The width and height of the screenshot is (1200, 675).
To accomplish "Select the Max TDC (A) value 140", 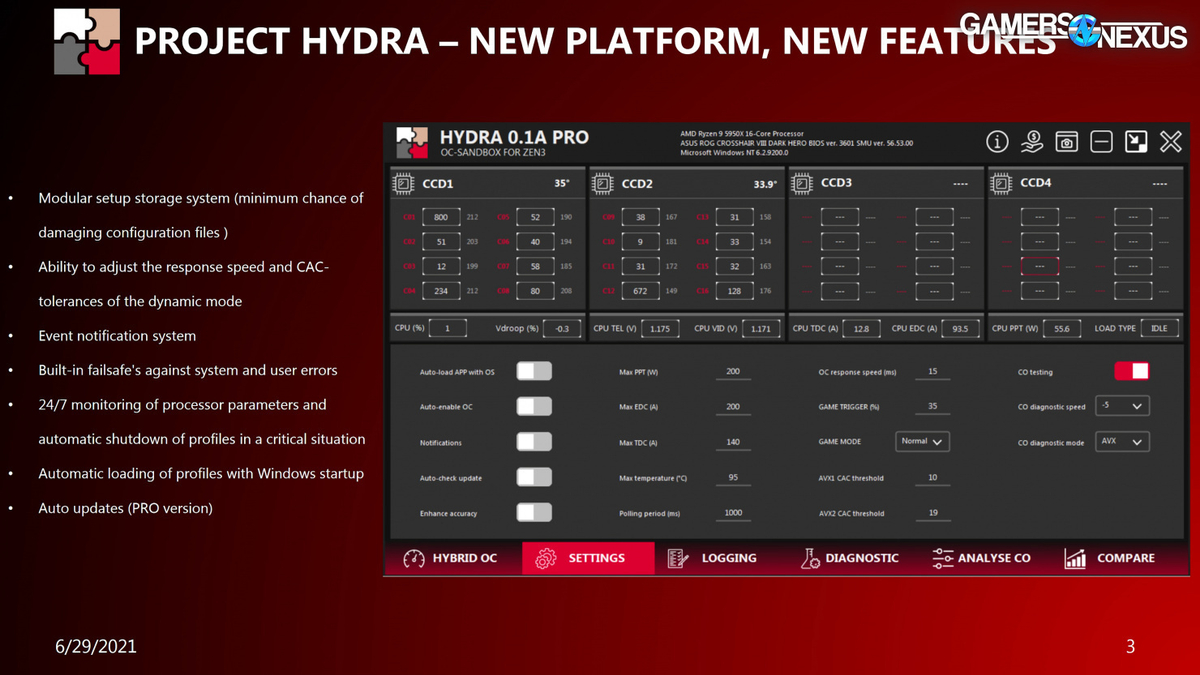I will pos(733,442).
